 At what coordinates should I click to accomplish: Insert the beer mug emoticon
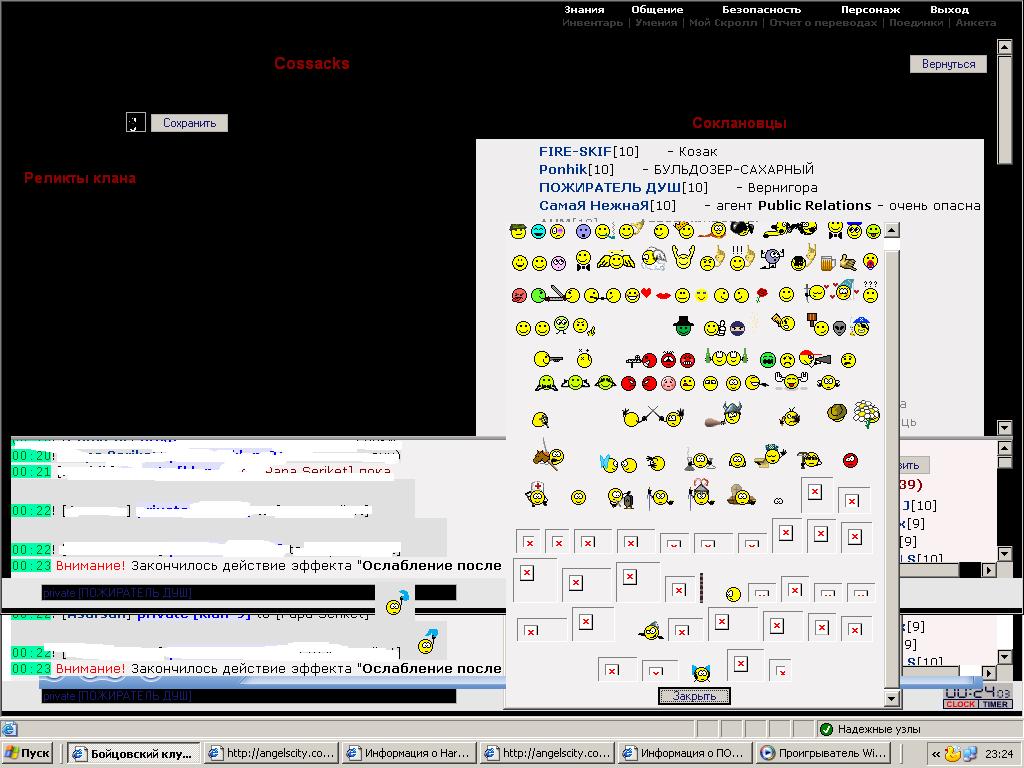[827, 263]
